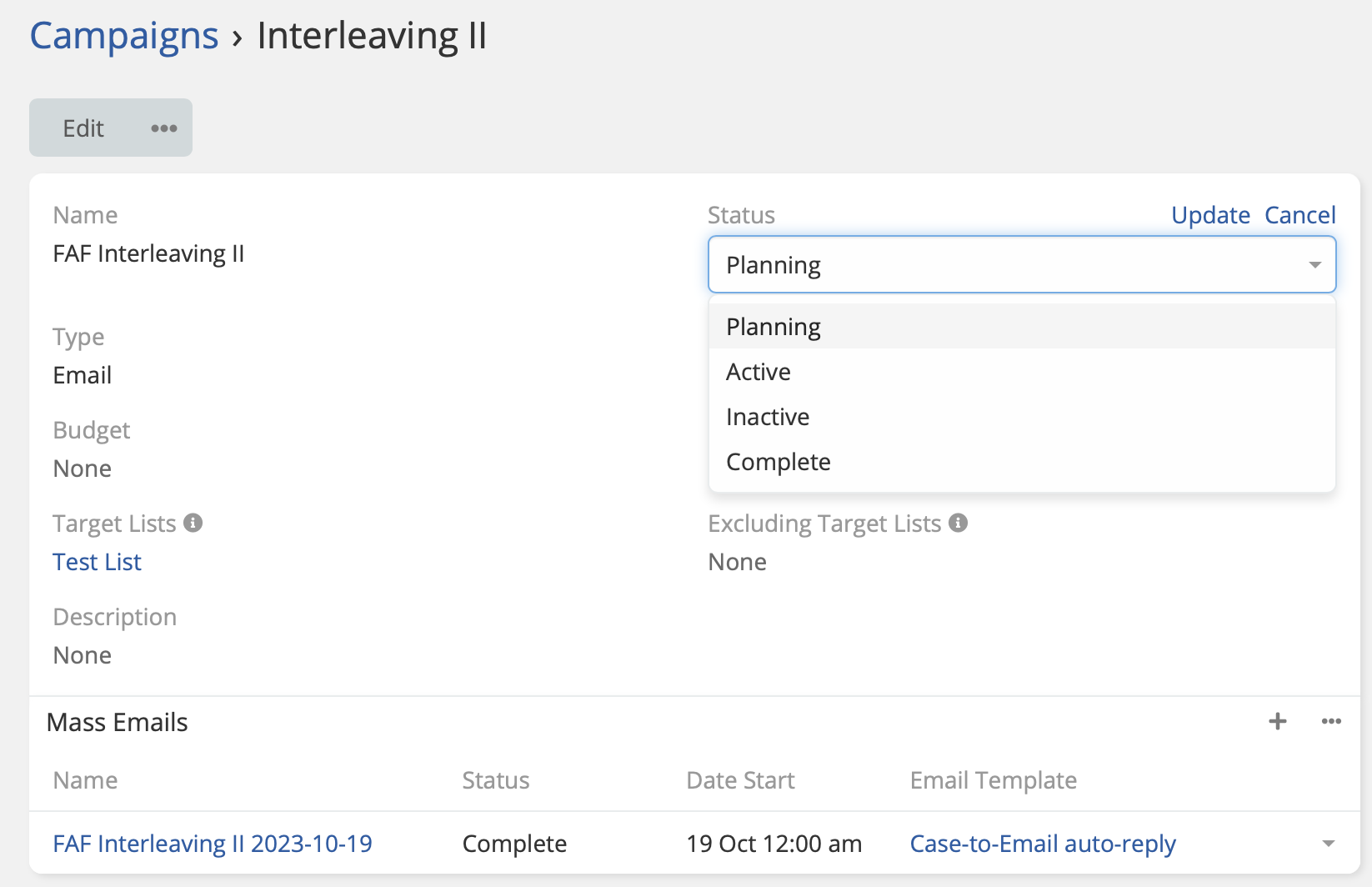
Task: Add a new mass email with plus icon
Action: [x=1277, y=722]
